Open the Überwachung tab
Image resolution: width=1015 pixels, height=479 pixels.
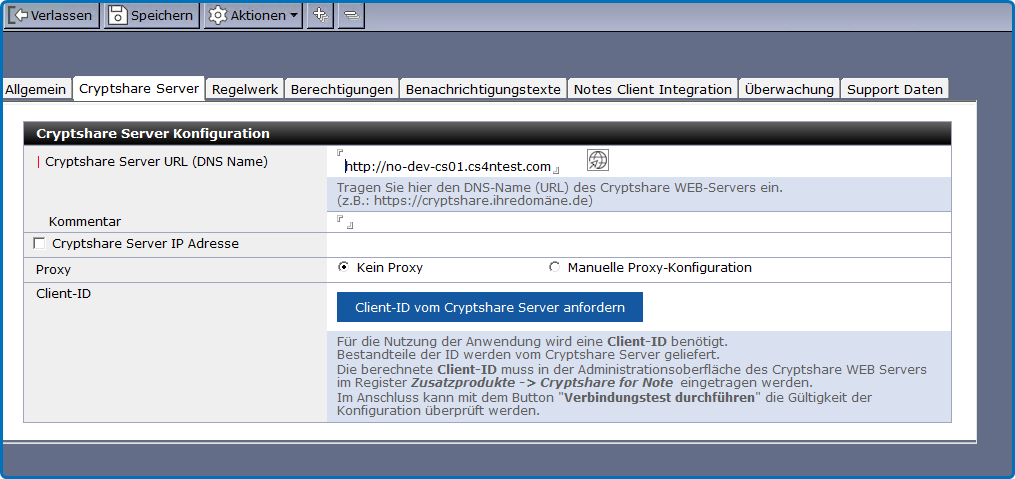pyautogui.click(x=788, y=89)
